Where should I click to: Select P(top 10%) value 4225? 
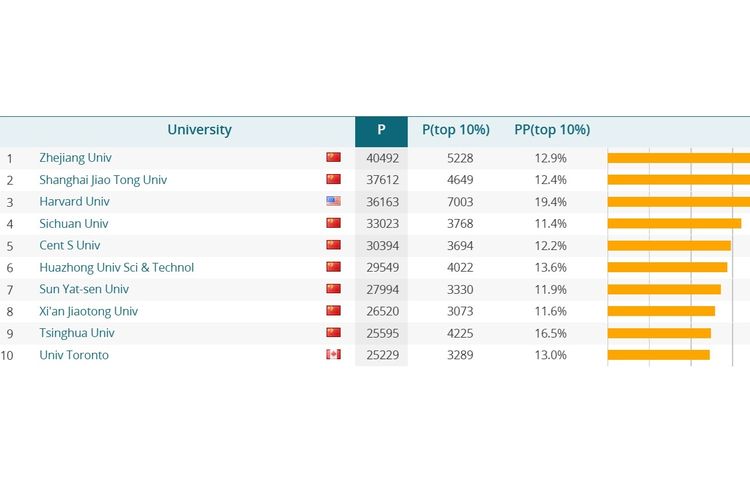click(x=460, y=333)
